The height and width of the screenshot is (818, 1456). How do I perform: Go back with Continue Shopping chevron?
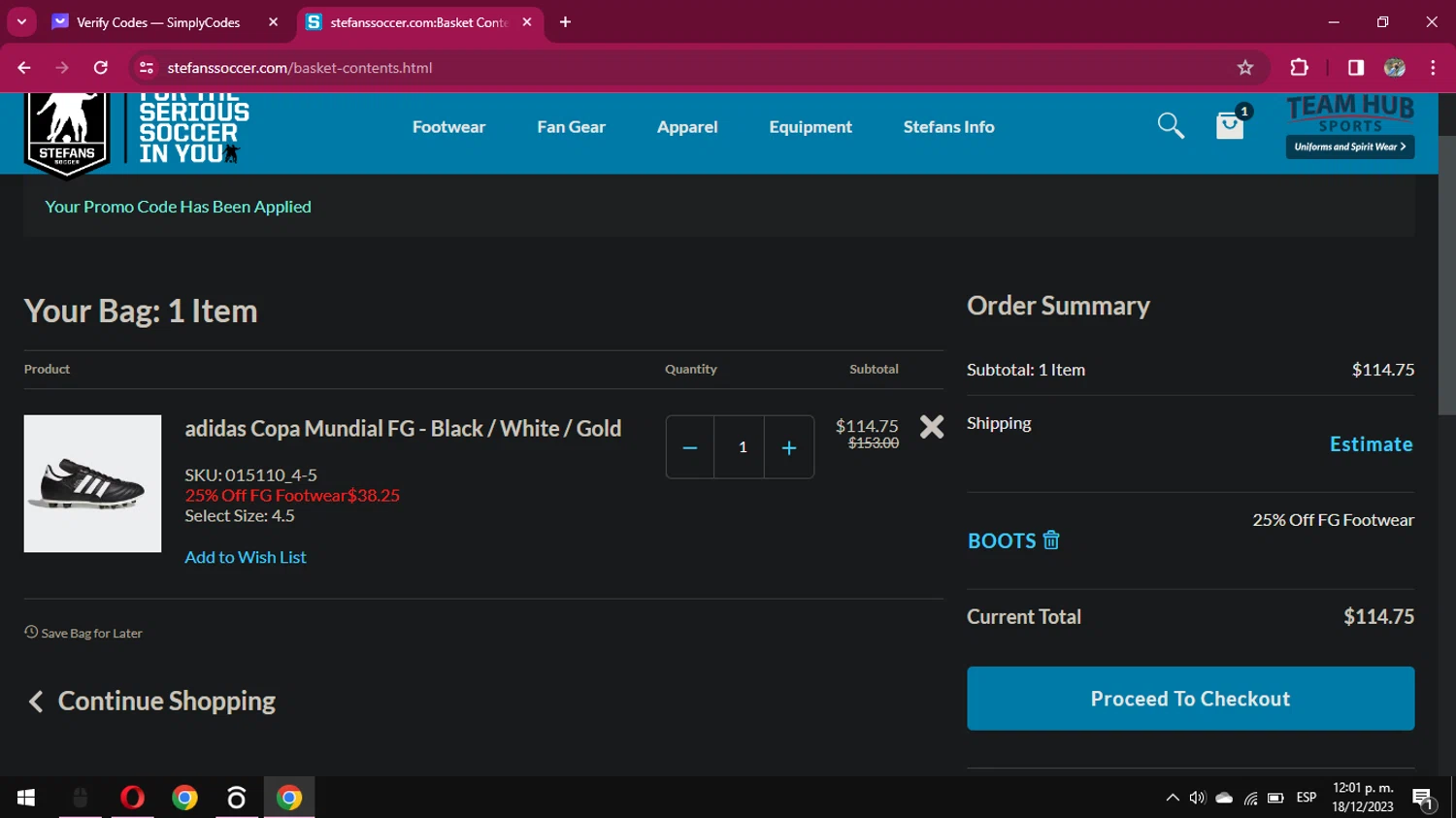(36, 702)
